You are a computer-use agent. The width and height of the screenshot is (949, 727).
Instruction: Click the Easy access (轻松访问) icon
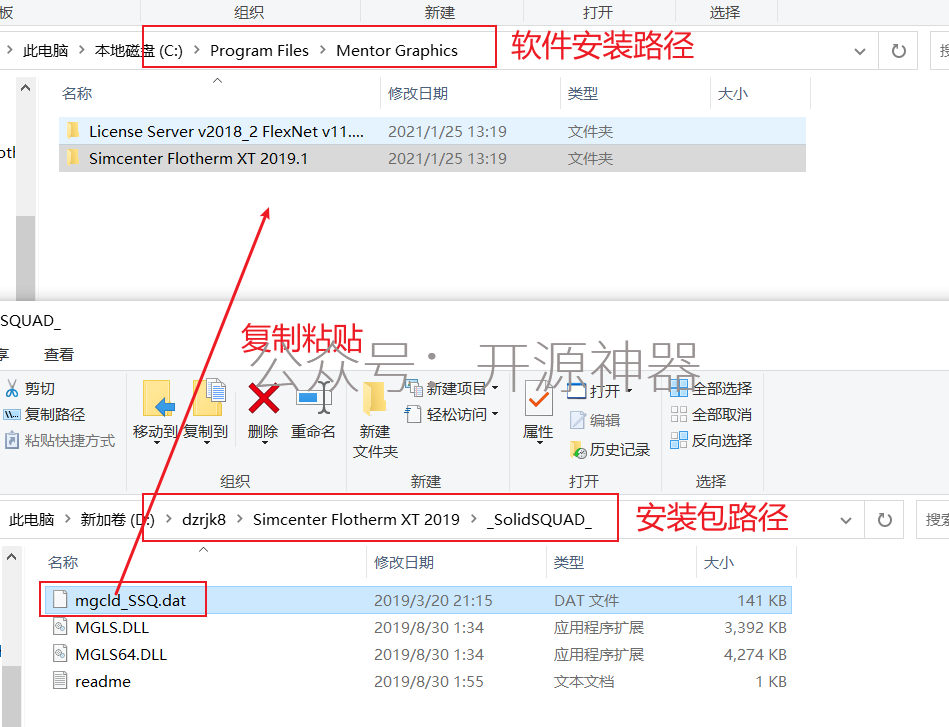point(413,415)
